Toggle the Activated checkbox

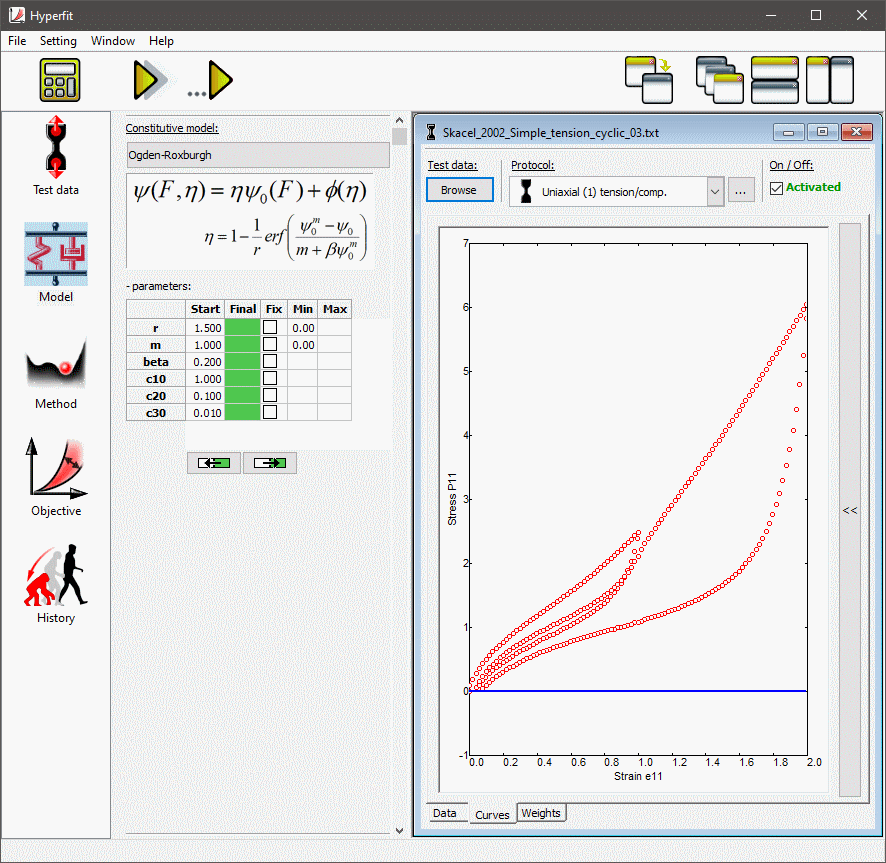[776, 188]
